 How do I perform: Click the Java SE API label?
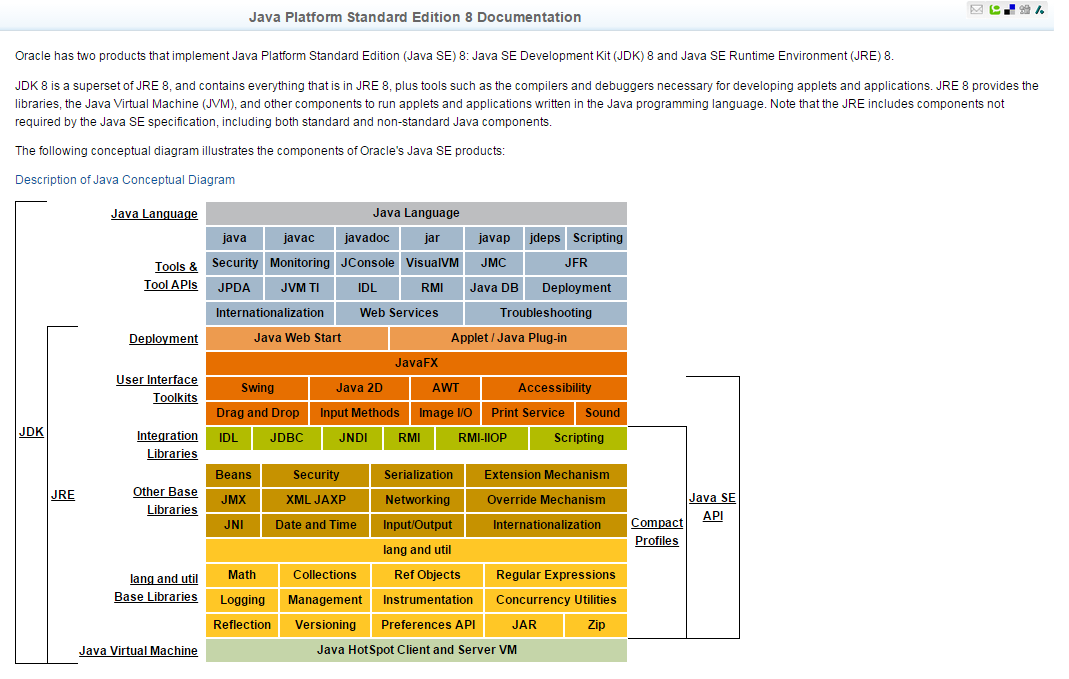point(712,507)
